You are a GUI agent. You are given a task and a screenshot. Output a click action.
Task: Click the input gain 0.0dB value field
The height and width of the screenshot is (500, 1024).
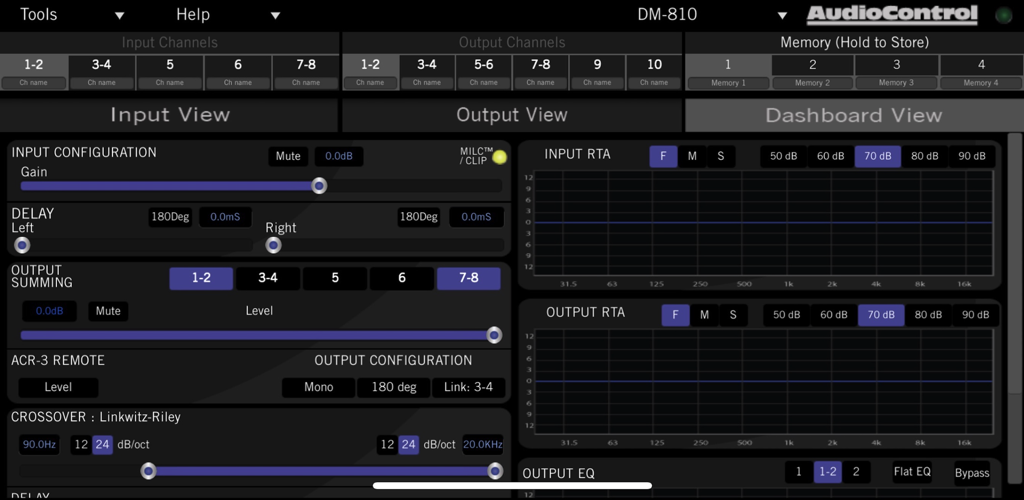[339, 157]
